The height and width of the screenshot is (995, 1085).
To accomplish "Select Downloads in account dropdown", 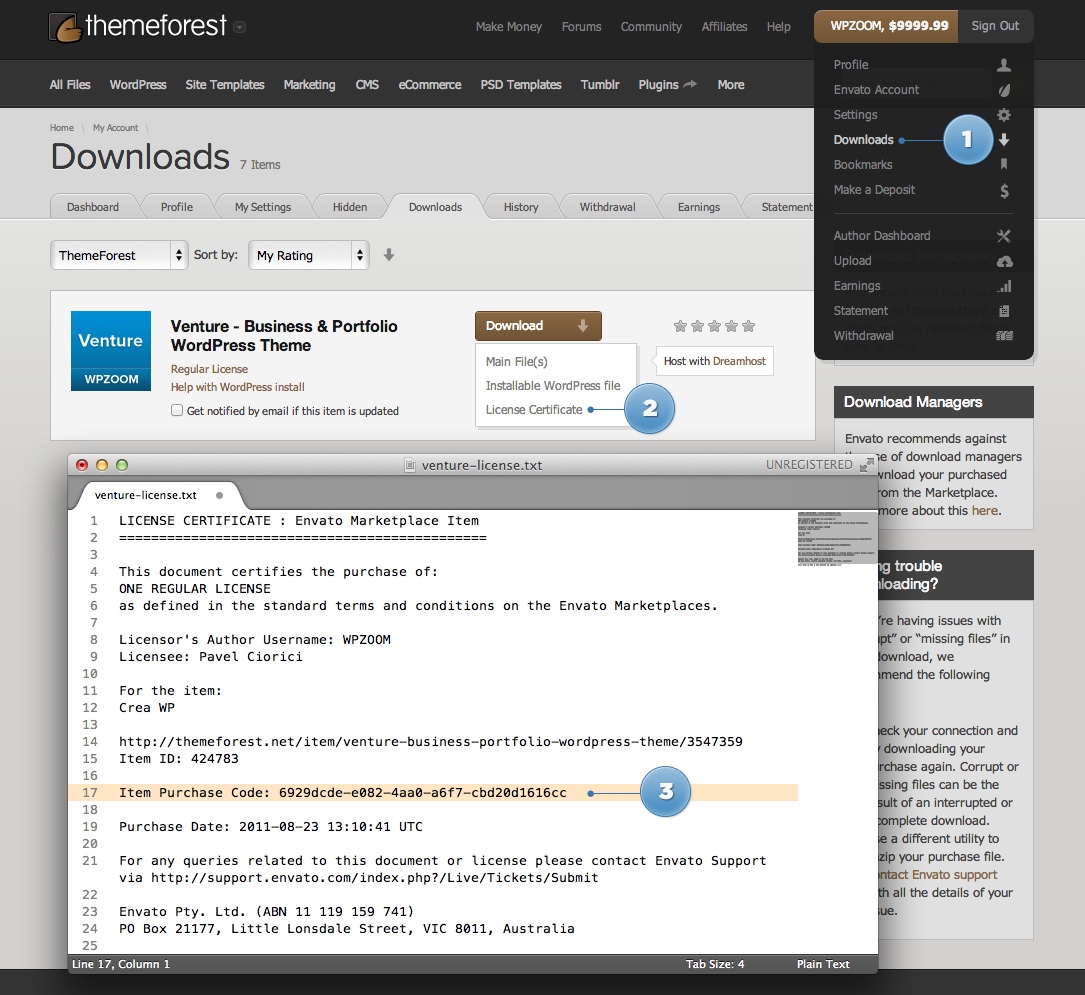I will coord(864,140).
